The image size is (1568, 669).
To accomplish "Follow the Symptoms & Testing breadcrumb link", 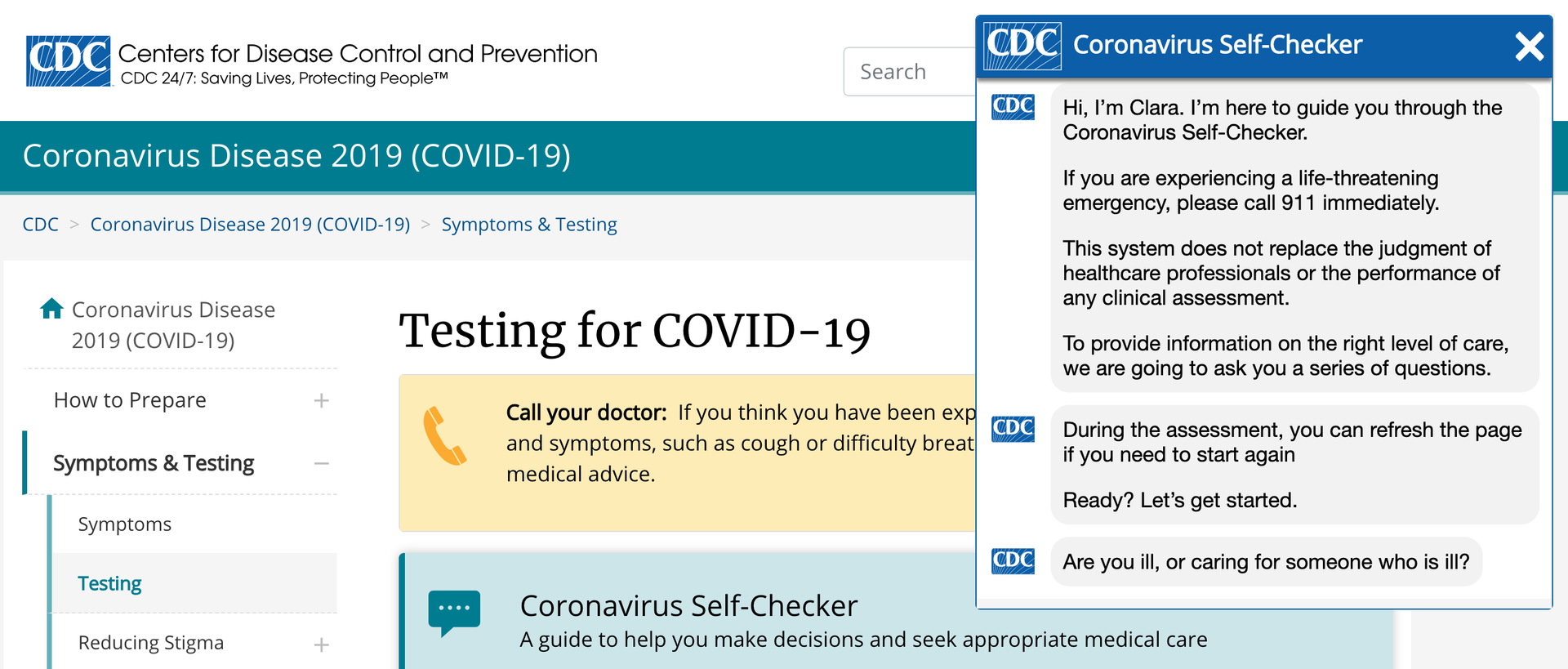I will (529, 225).
